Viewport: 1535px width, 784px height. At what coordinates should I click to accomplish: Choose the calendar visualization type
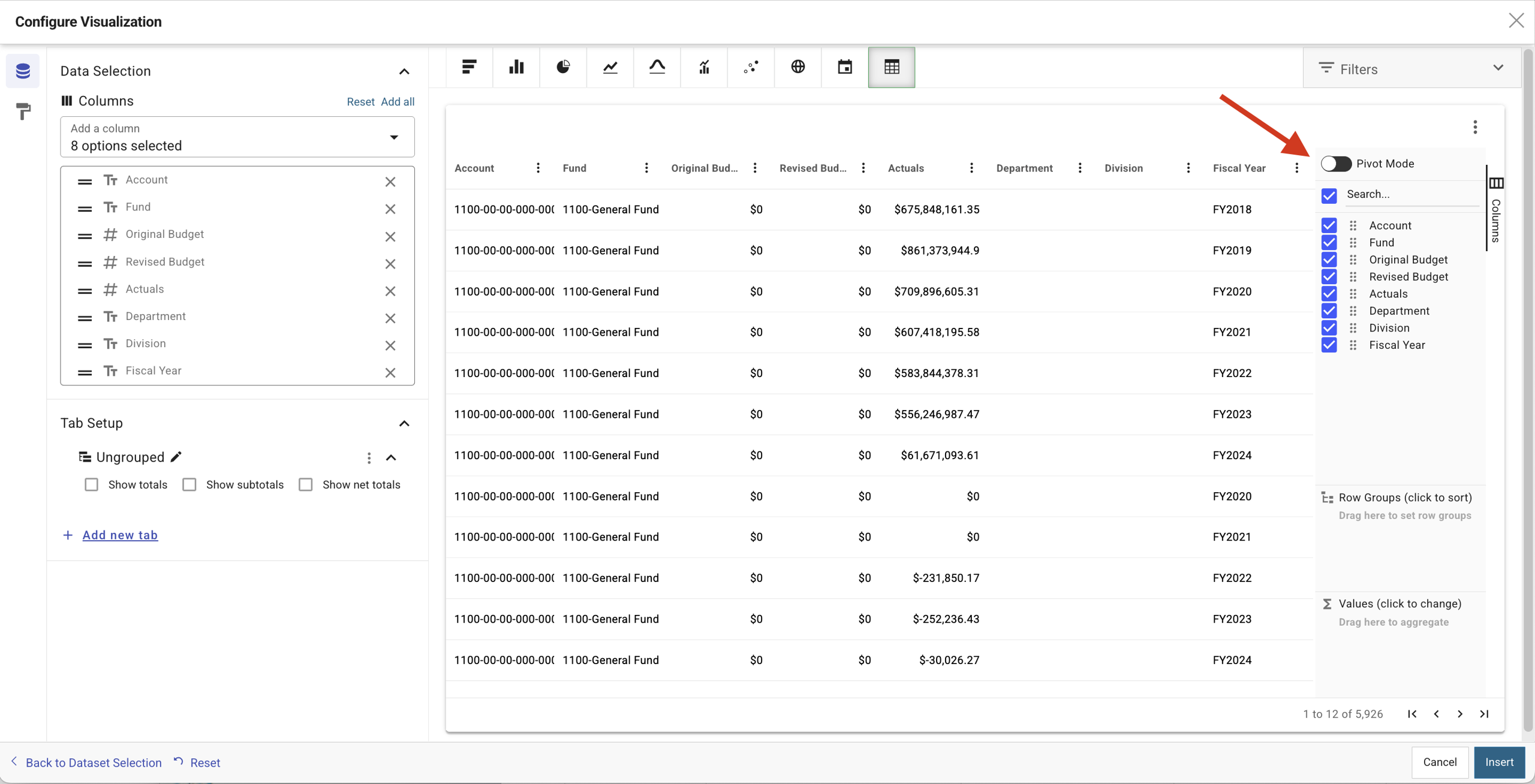click(845, 67)
